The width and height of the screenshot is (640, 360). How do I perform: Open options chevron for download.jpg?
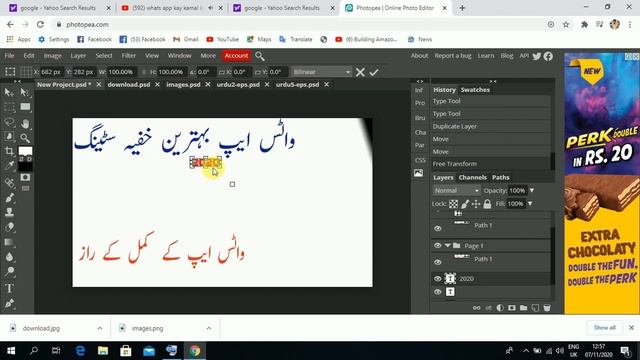coord(100,328)
